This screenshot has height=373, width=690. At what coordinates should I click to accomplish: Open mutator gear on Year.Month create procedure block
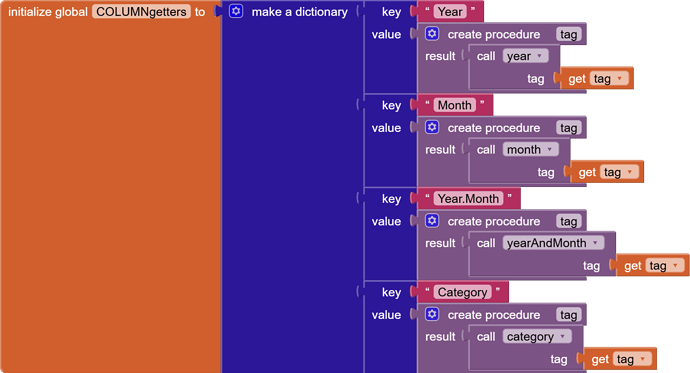click(432, 221)
